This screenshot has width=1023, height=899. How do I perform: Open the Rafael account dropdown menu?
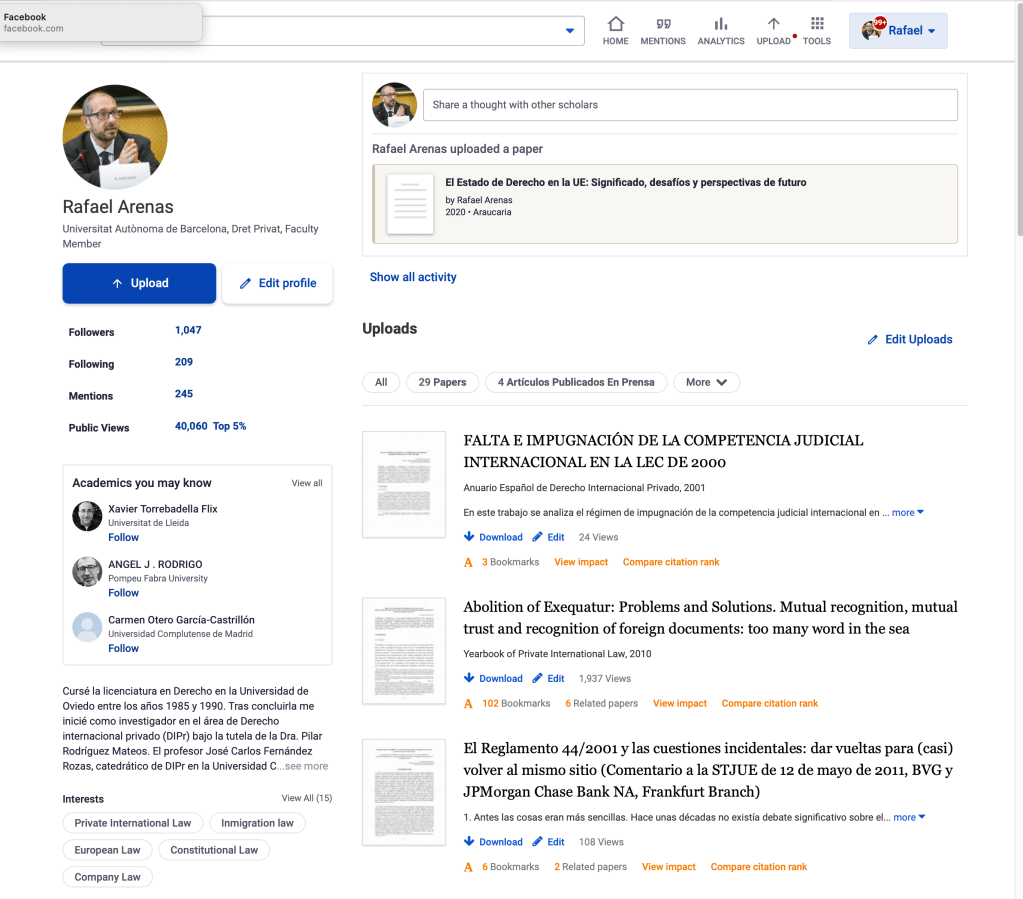click(898, 30)
